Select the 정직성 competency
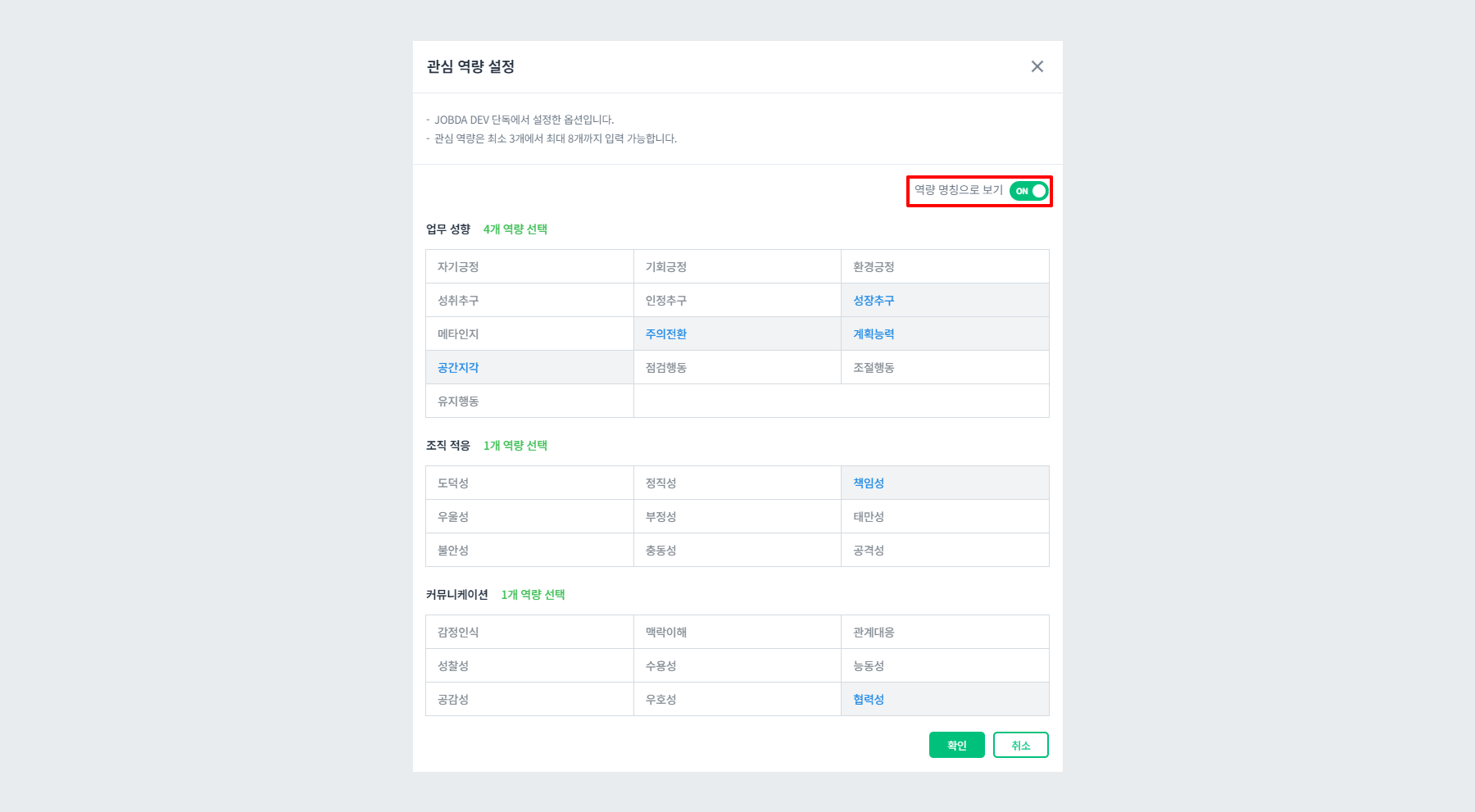The height and width of the screenshot is (812, 1475). click(x=660, y=483)
